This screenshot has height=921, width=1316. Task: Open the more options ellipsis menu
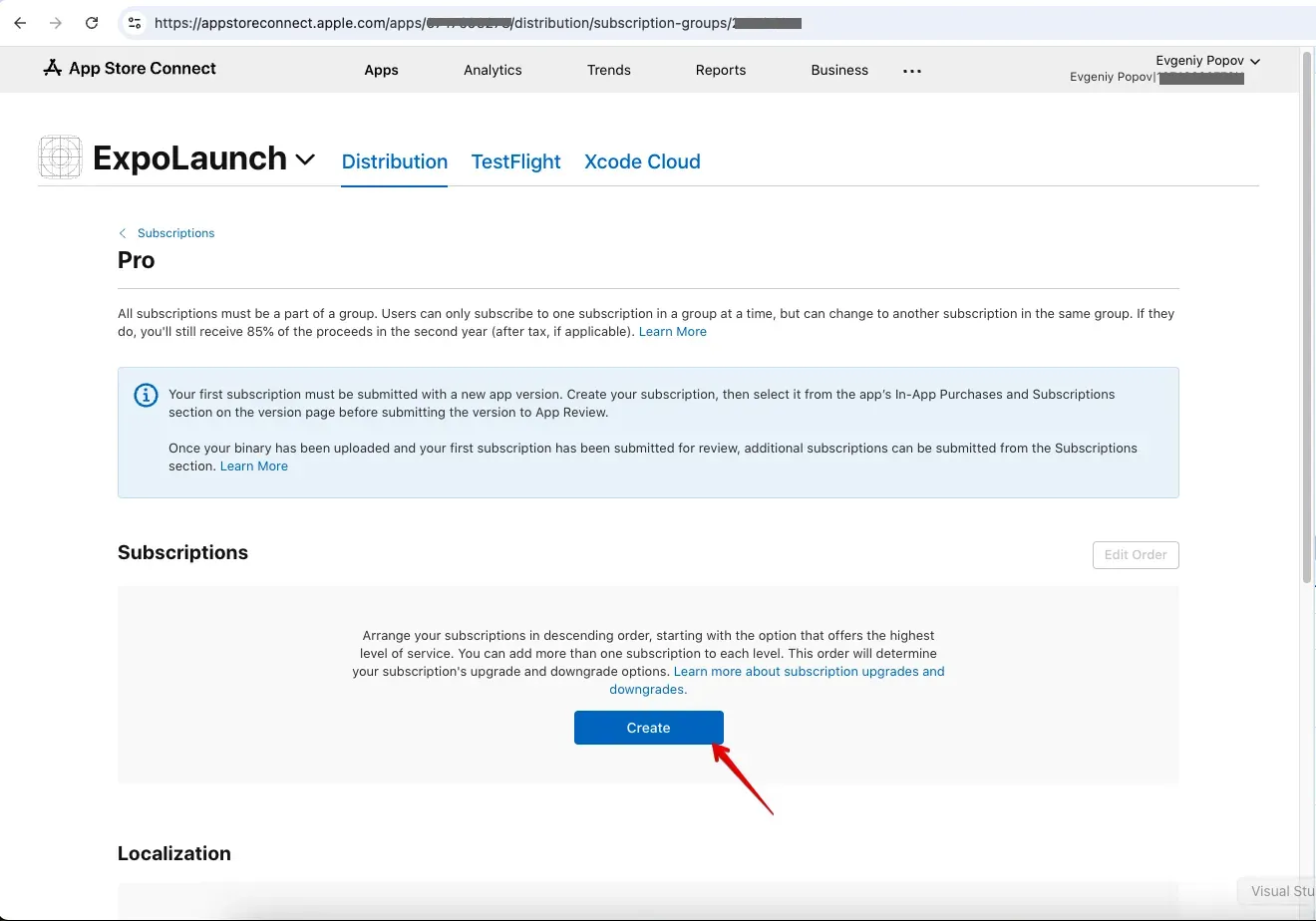pos(912,71)
